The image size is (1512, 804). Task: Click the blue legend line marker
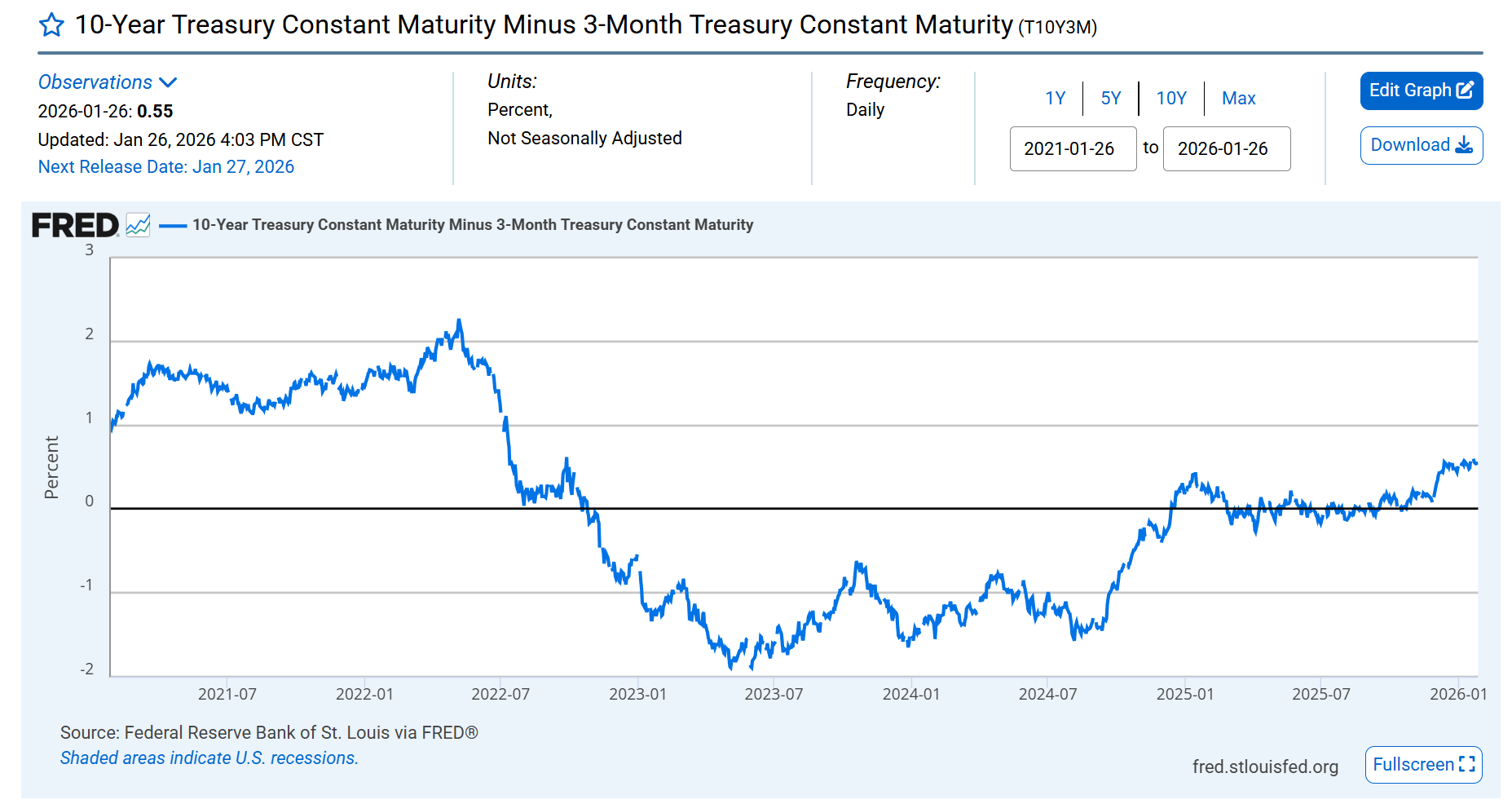pos(174,224)
